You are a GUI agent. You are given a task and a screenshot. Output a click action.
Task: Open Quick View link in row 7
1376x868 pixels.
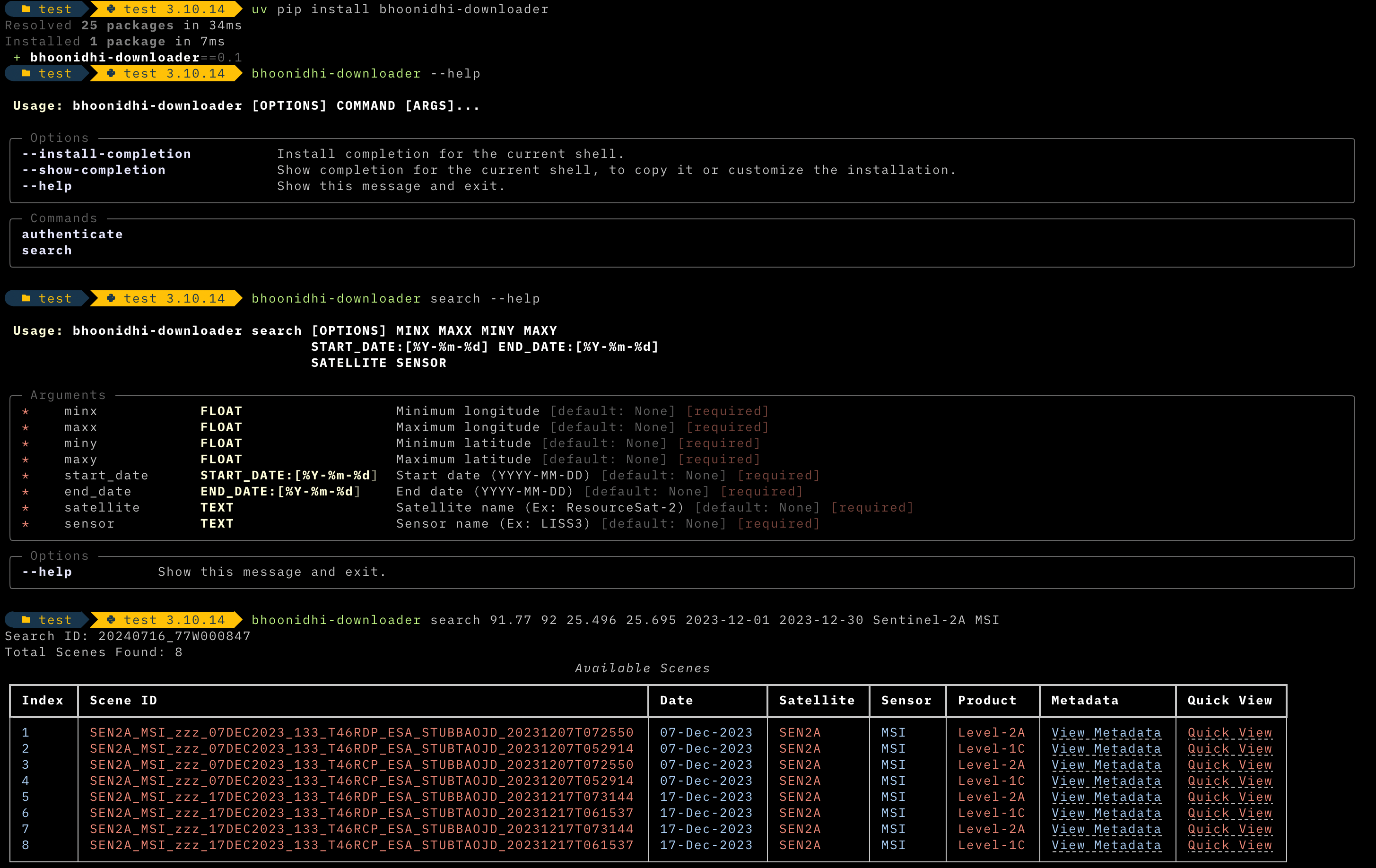[1230, 829]
